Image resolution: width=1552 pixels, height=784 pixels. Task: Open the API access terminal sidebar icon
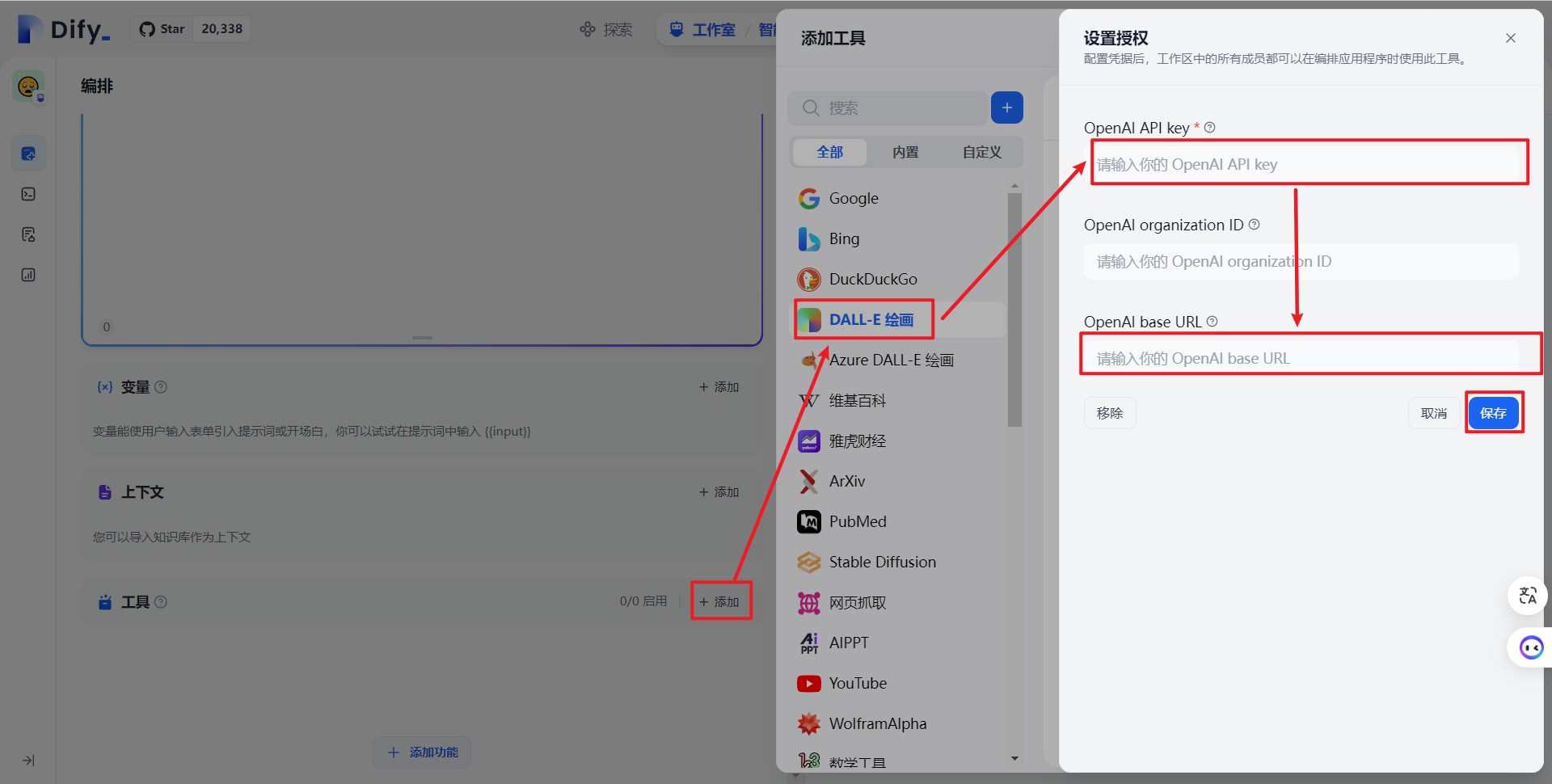[28, 194]
